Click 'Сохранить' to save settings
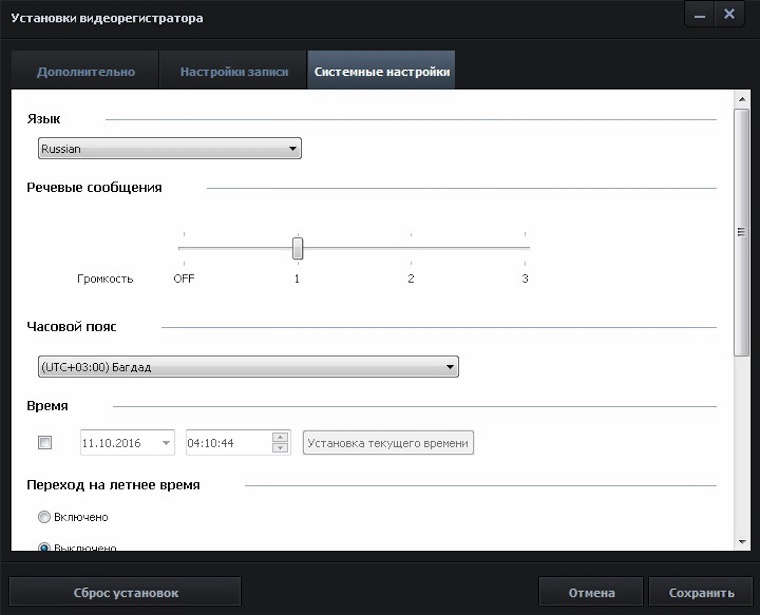The height and width of the screenshot is (615, 760). [700, 593]
